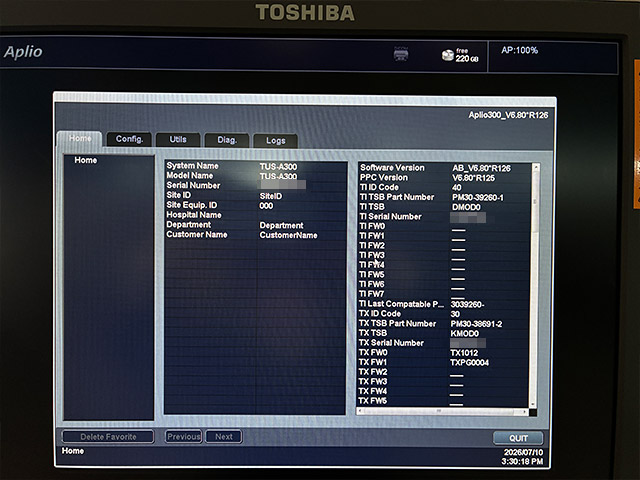
Task: Click TI Last Compatable P... row
Action: tap(444, 304)
